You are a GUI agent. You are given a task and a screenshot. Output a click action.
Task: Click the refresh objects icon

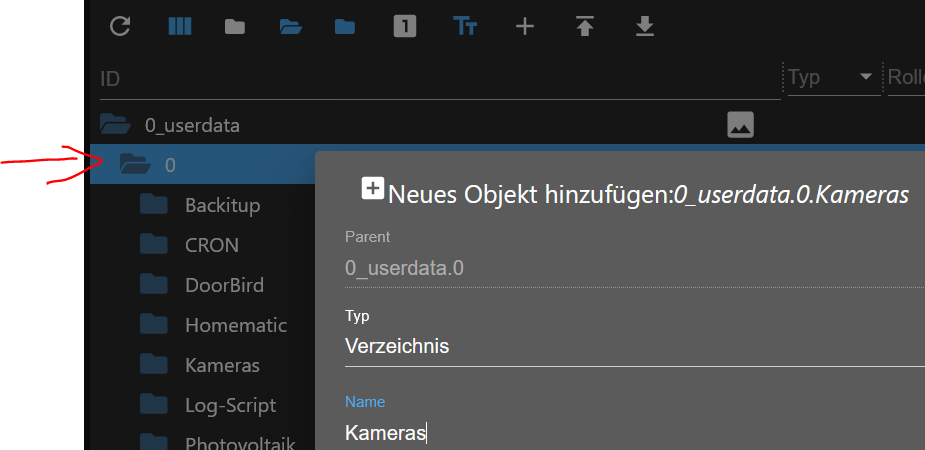coord(120,27)
